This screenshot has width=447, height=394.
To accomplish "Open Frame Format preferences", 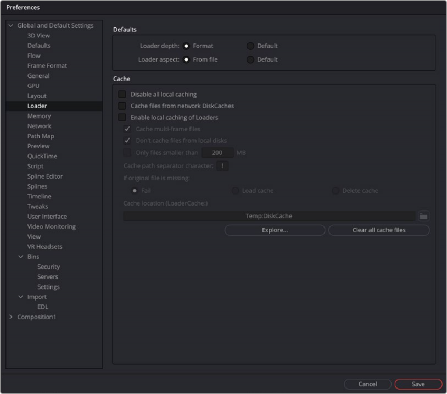I will pos(47,66).
